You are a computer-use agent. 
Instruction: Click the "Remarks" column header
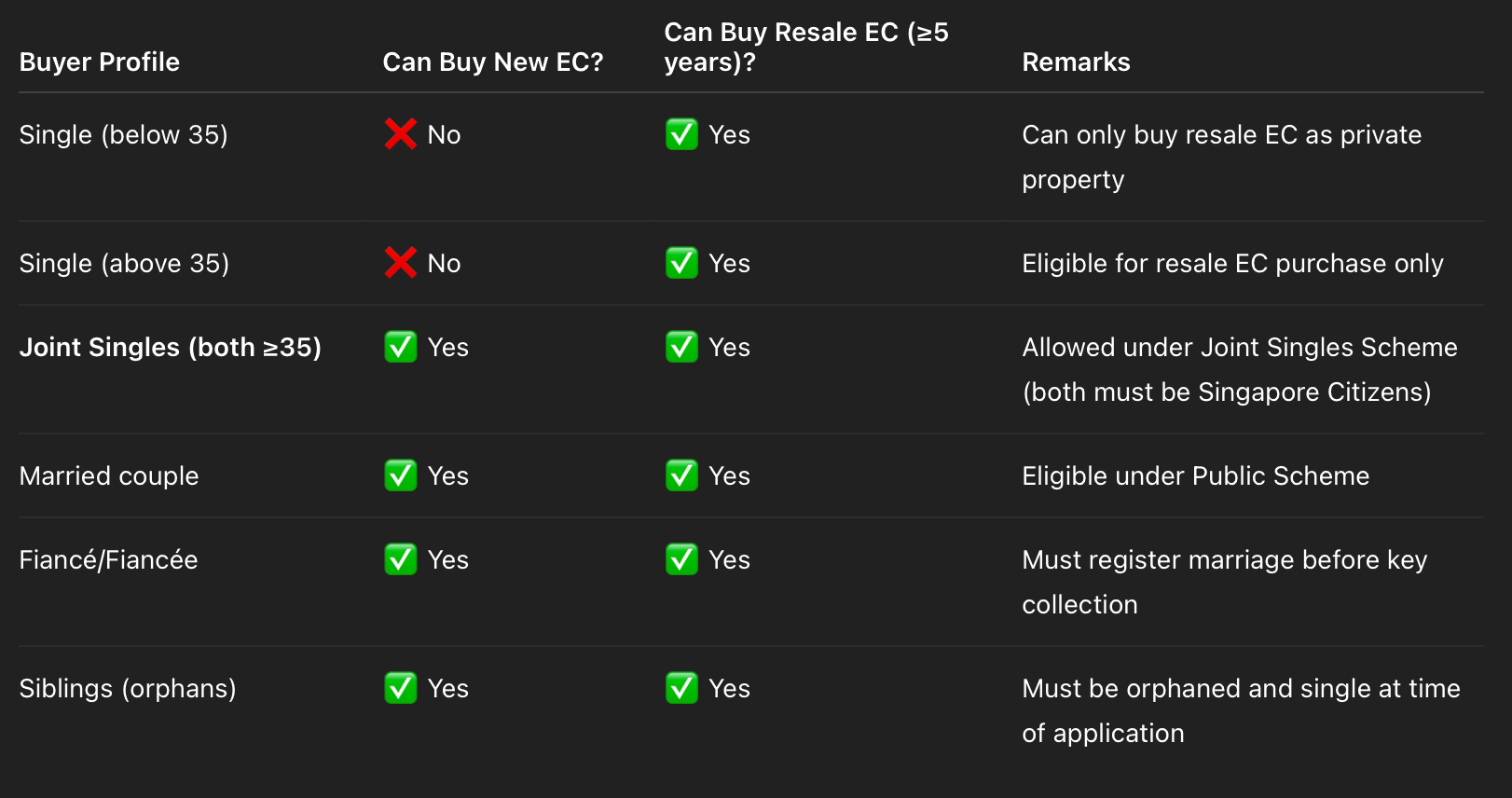pyautogui.click(x=1076, y=62)
